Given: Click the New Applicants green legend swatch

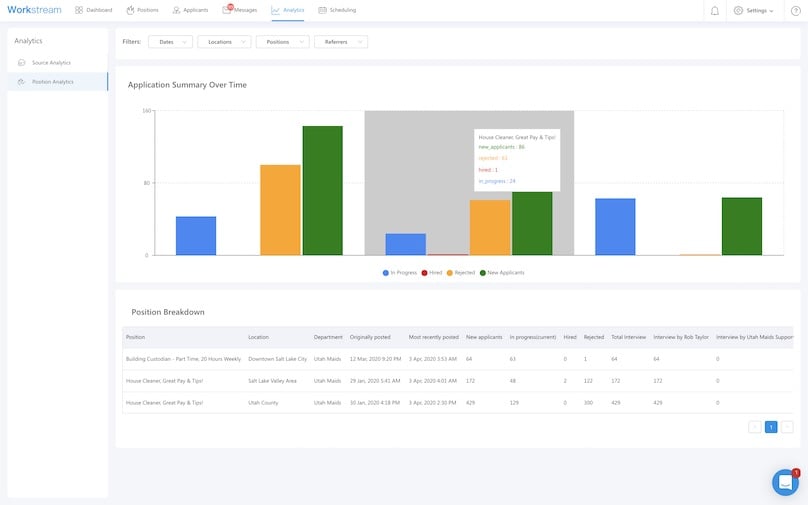Looking at the screenshot, I should [483, 272].
